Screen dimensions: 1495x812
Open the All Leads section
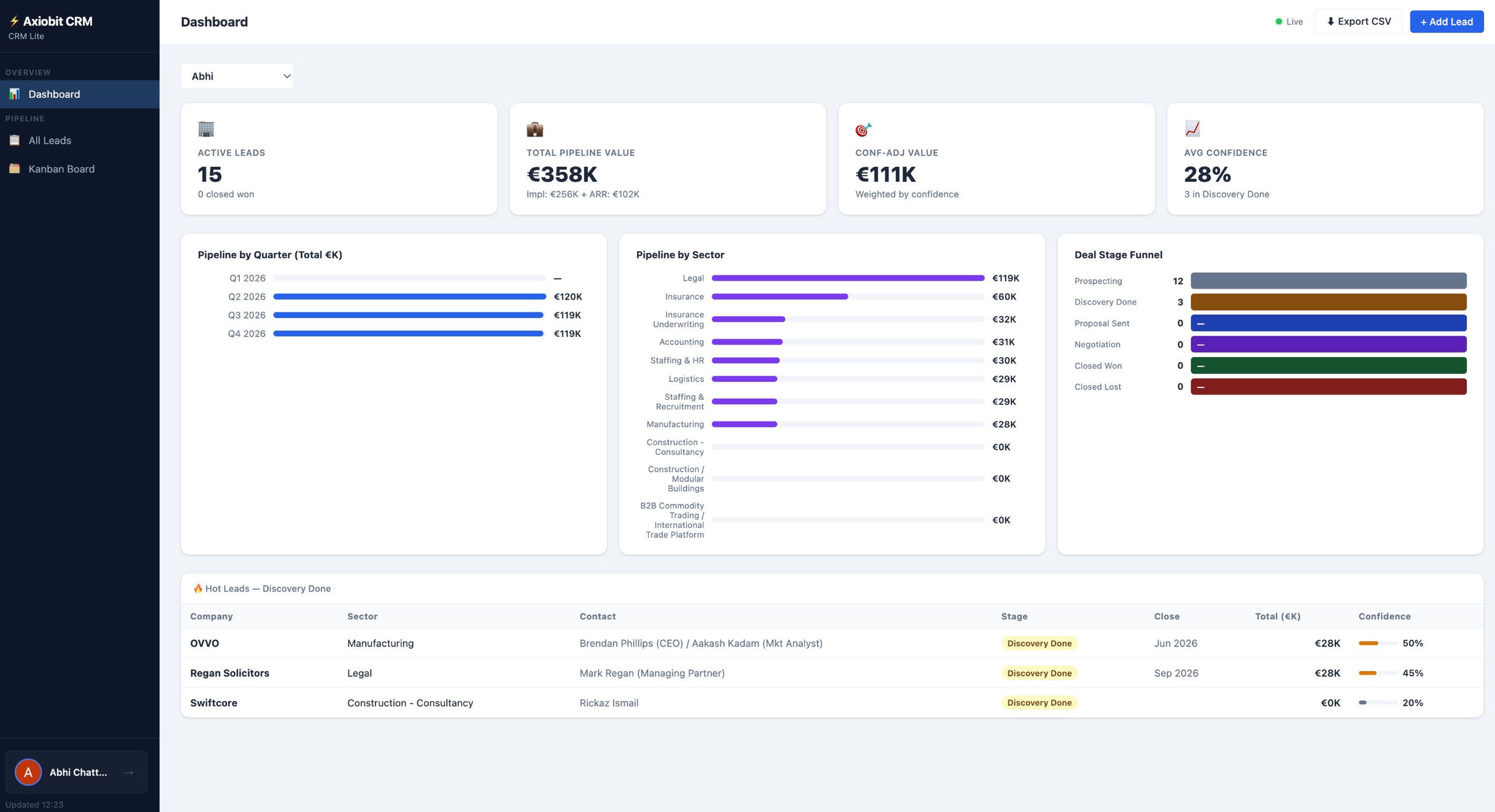tap(49, 140)
